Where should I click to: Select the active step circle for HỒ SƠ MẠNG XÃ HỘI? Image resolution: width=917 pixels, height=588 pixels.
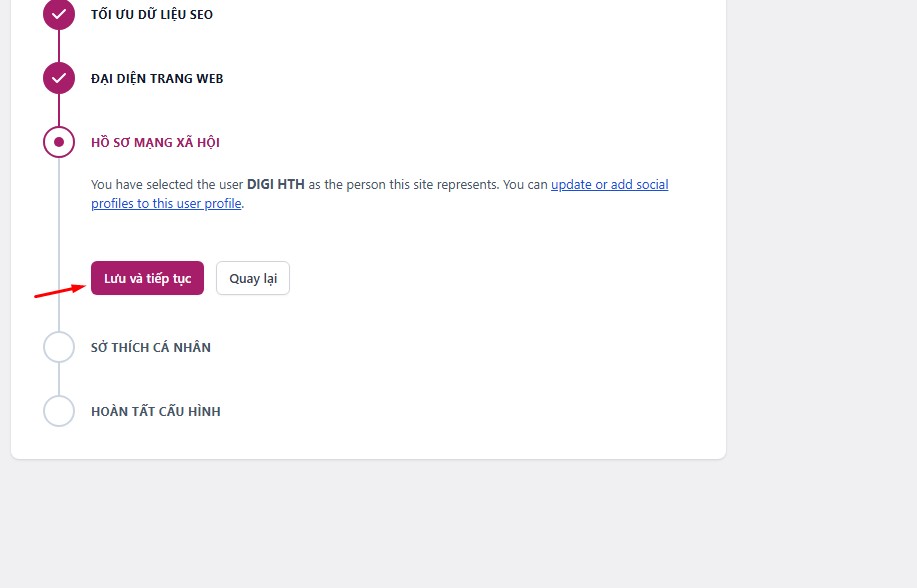[x=59, y=142]
